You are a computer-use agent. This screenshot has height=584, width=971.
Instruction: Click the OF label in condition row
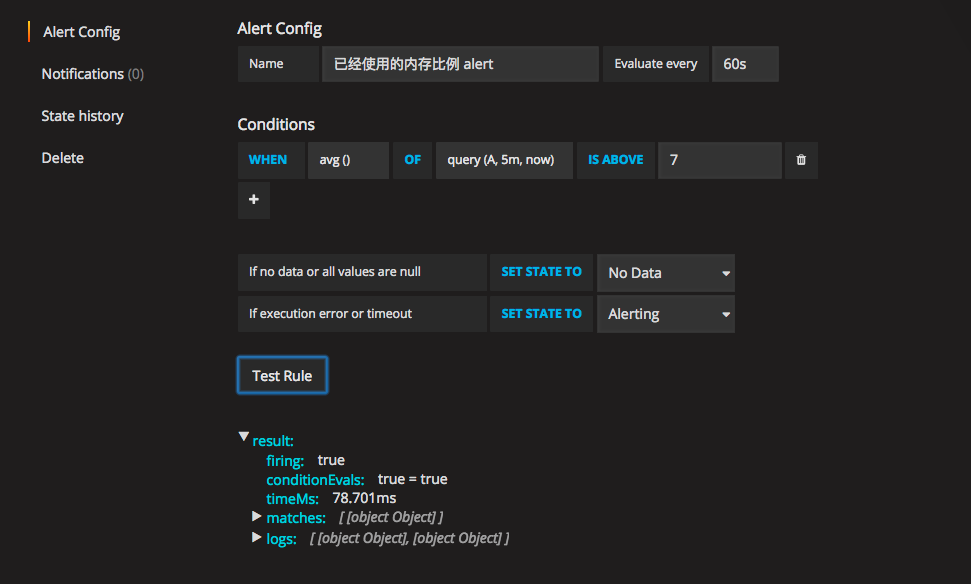pos(412,160)
